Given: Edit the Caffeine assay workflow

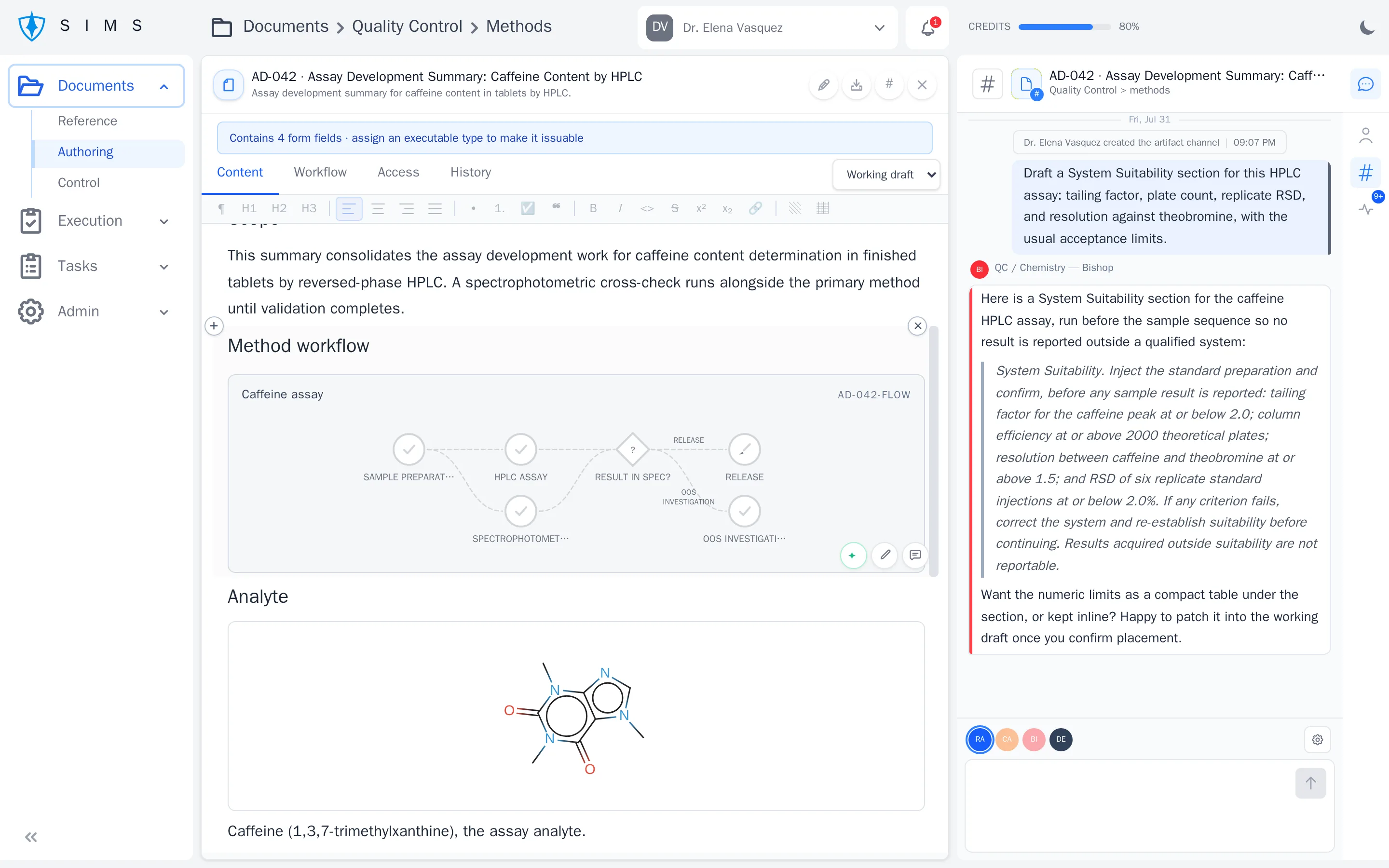Looking at the screenshot, I should [x=885, y=555].
